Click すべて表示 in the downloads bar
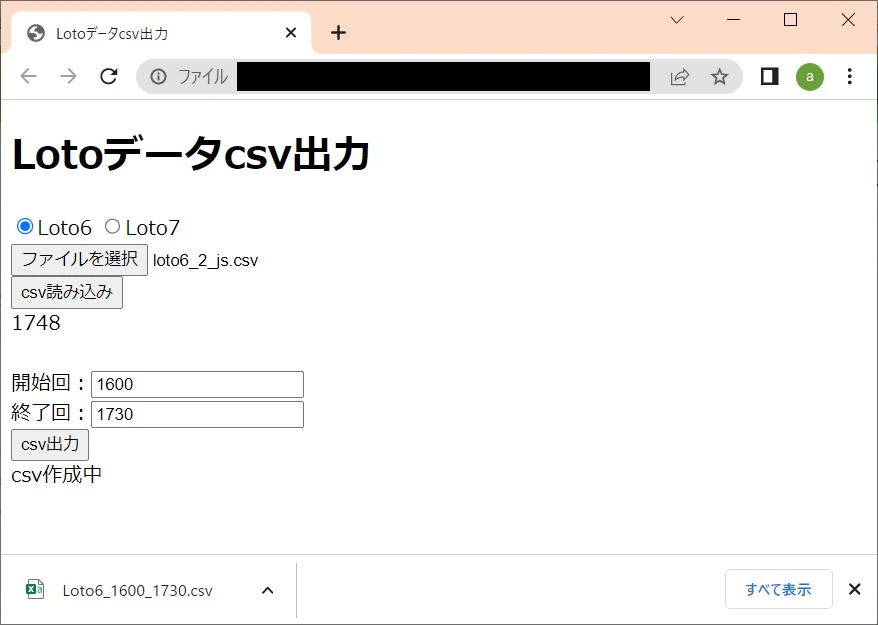The height and width of the screenshot is (625, 878). point(779,589)
